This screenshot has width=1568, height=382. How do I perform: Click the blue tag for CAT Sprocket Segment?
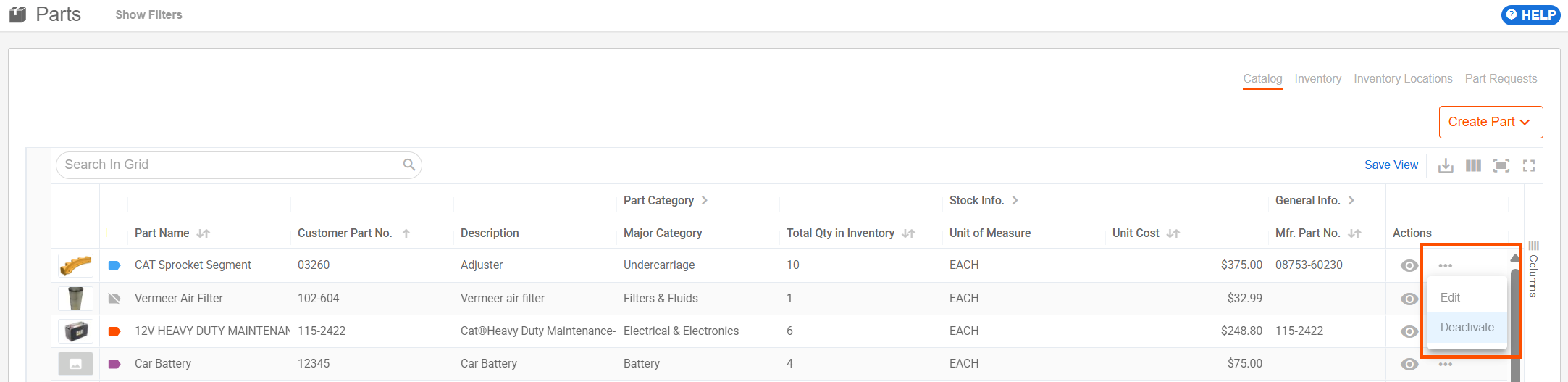point(114,265)
